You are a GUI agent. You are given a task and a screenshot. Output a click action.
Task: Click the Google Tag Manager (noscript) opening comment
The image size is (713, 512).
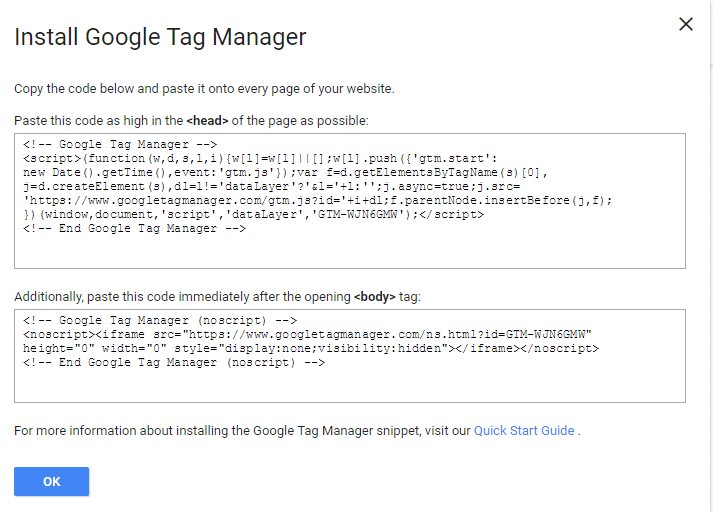160,321
